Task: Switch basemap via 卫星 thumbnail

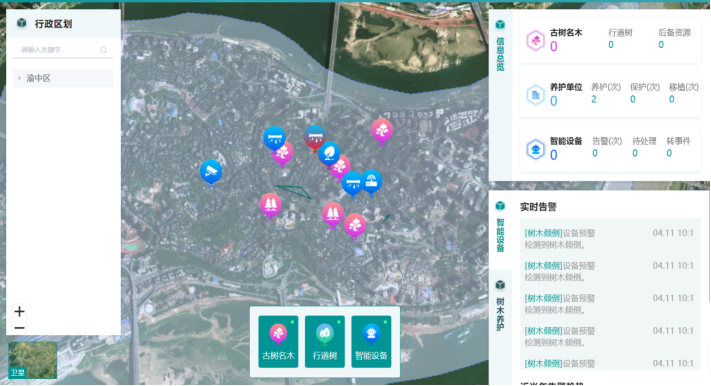Action: 33,361
